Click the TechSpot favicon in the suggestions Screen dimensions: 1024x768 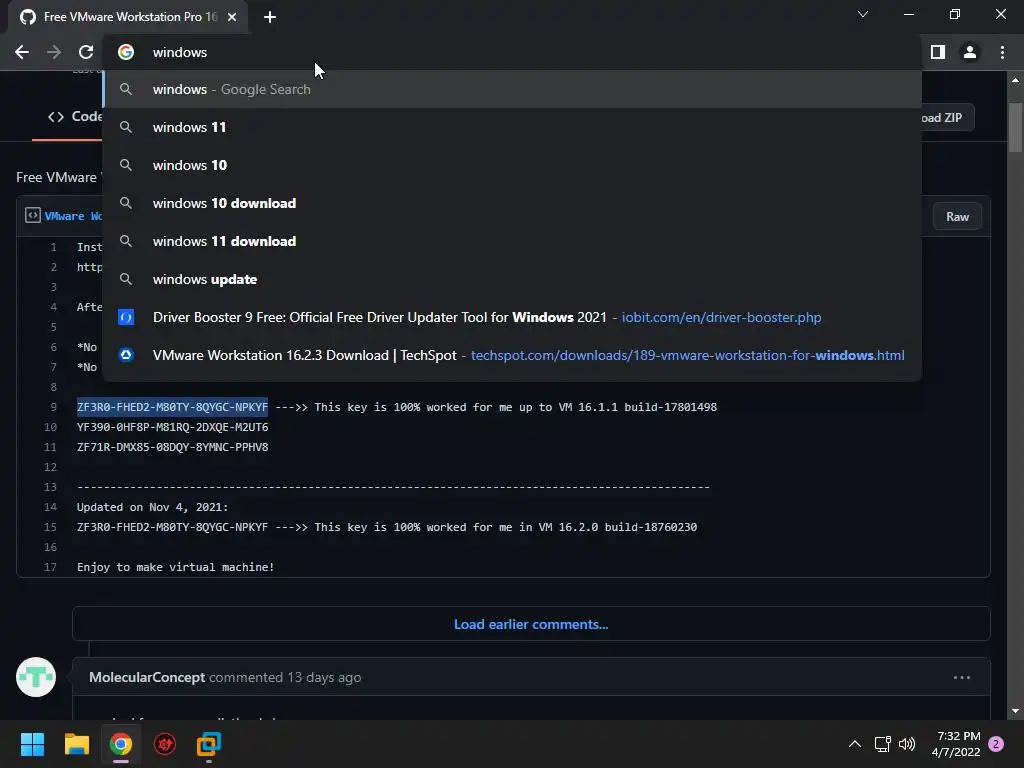[x=126, y=355]
